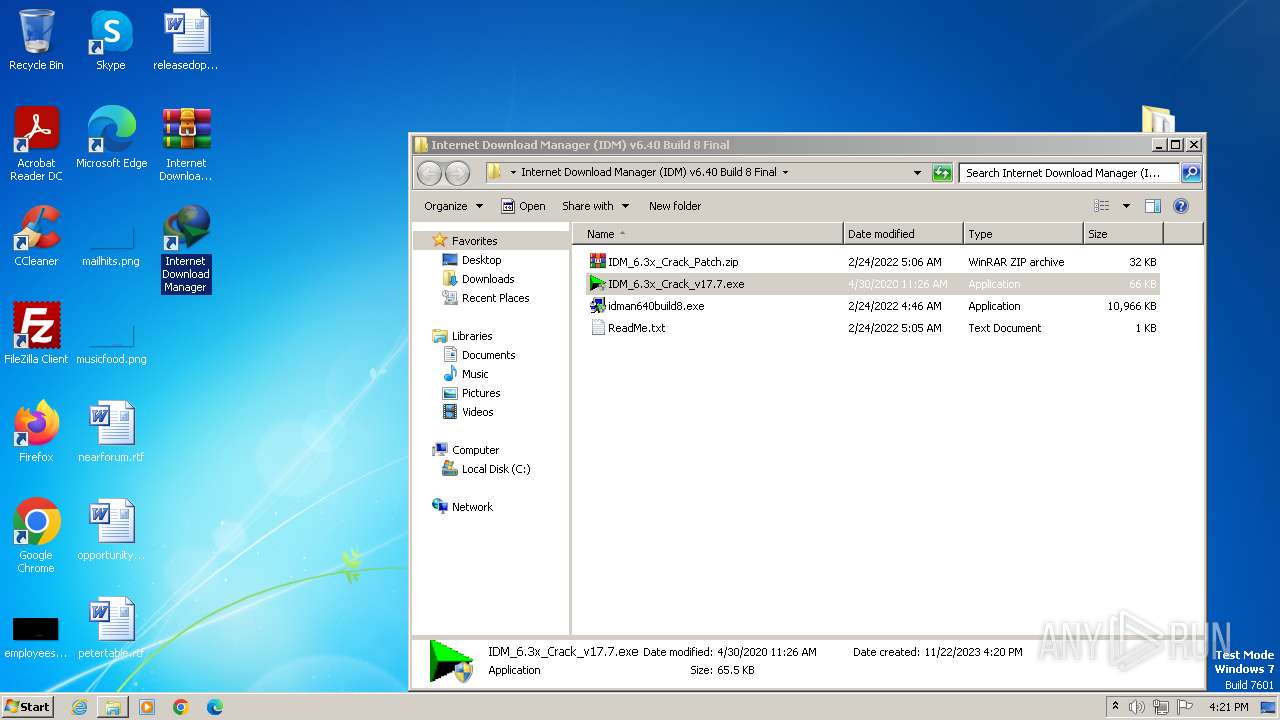
Task: Open the Organize menu
Action: coord(453,206)
